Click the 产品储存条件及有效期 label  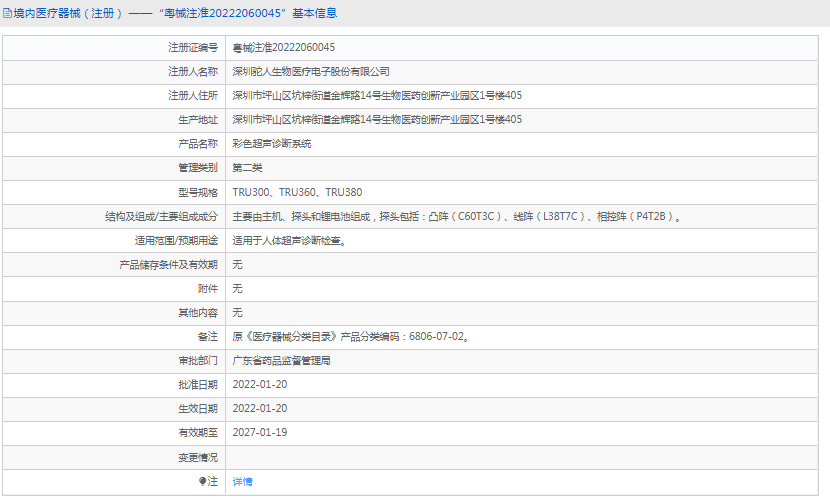pos(168,265)
